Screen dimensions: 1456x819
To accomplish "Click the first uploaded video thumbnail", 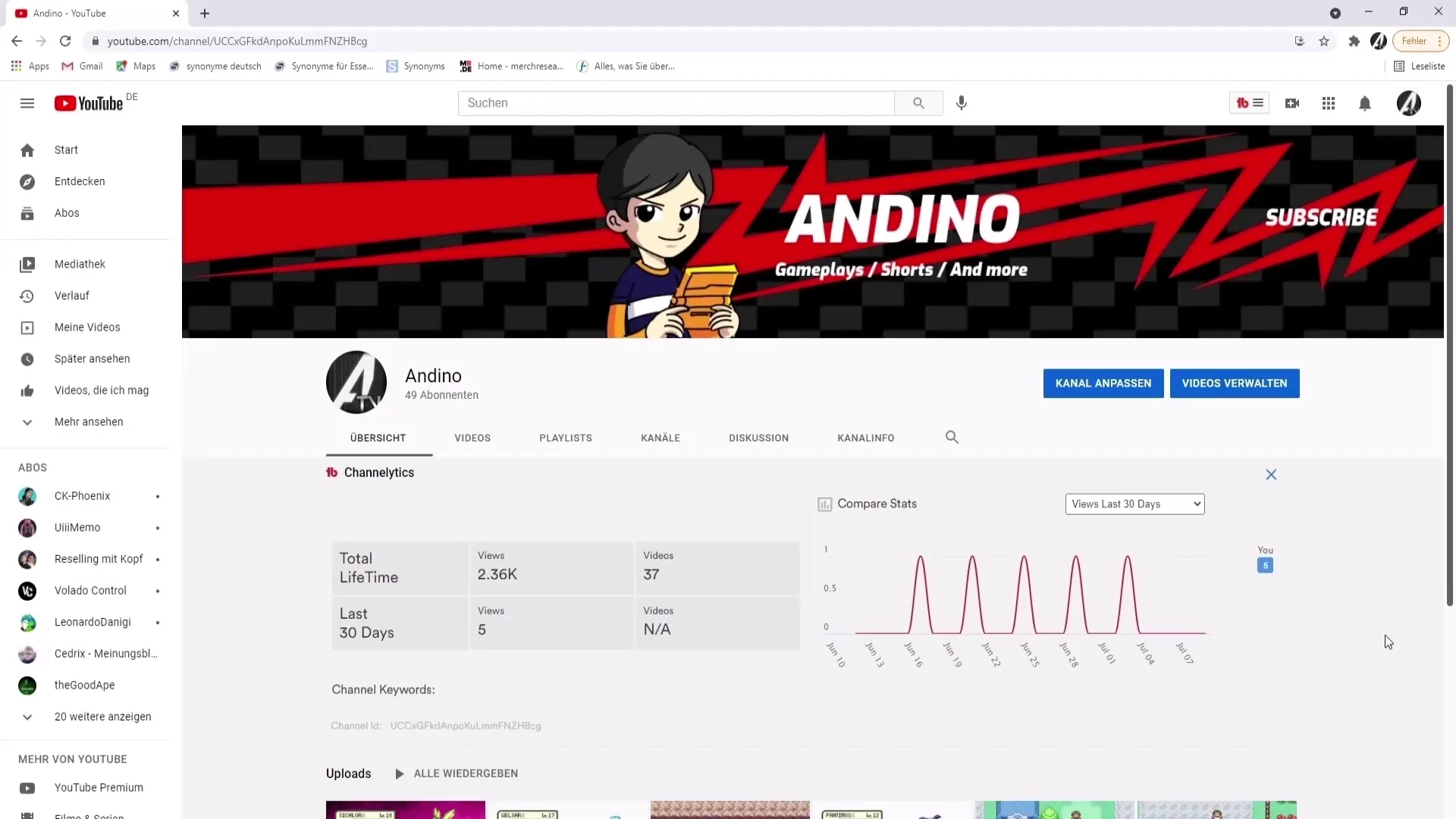I will click(404, 809).
